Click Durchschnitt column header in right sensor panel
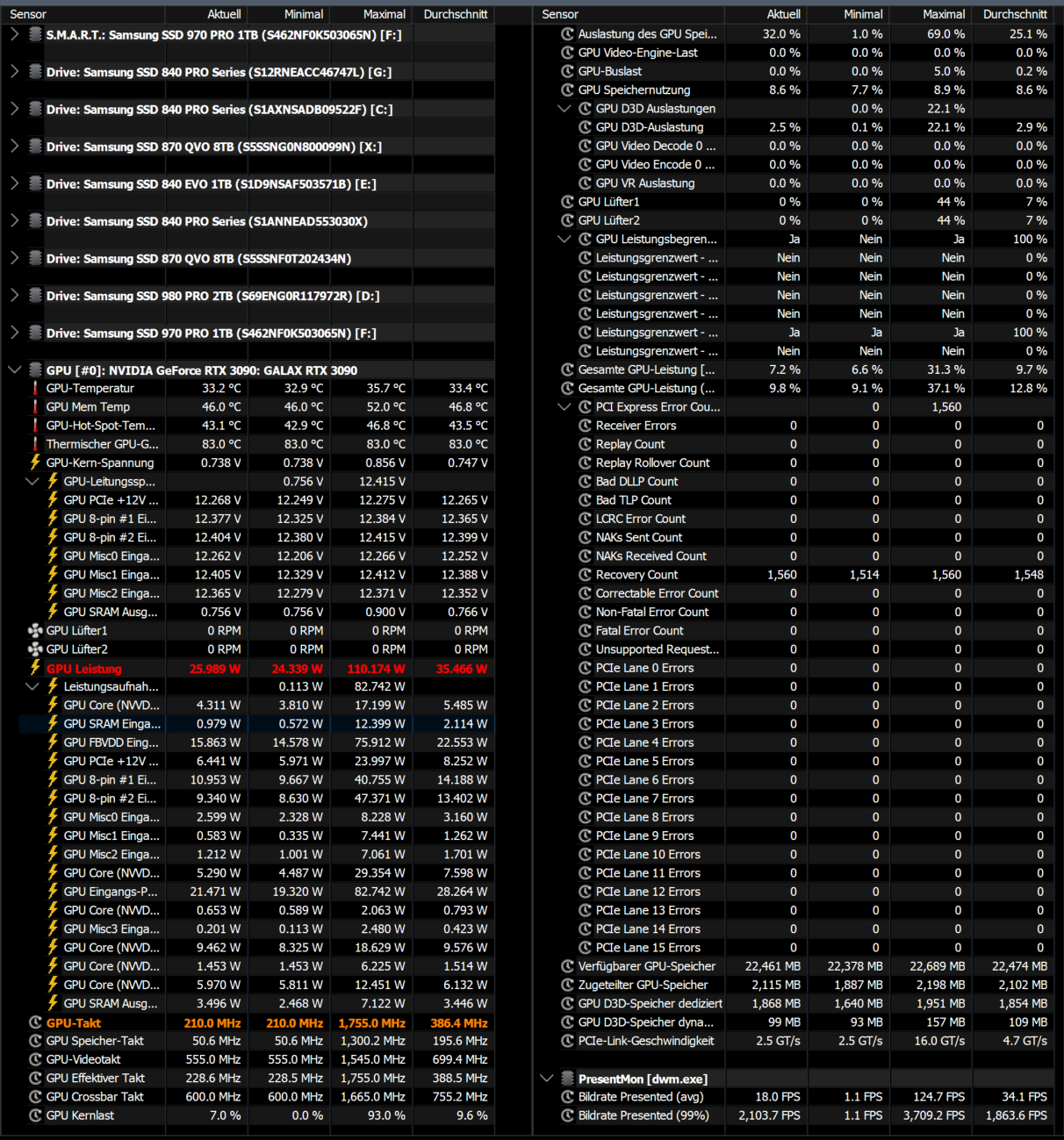This screenshot has height=1140, width=1064. click(1015, 14)
